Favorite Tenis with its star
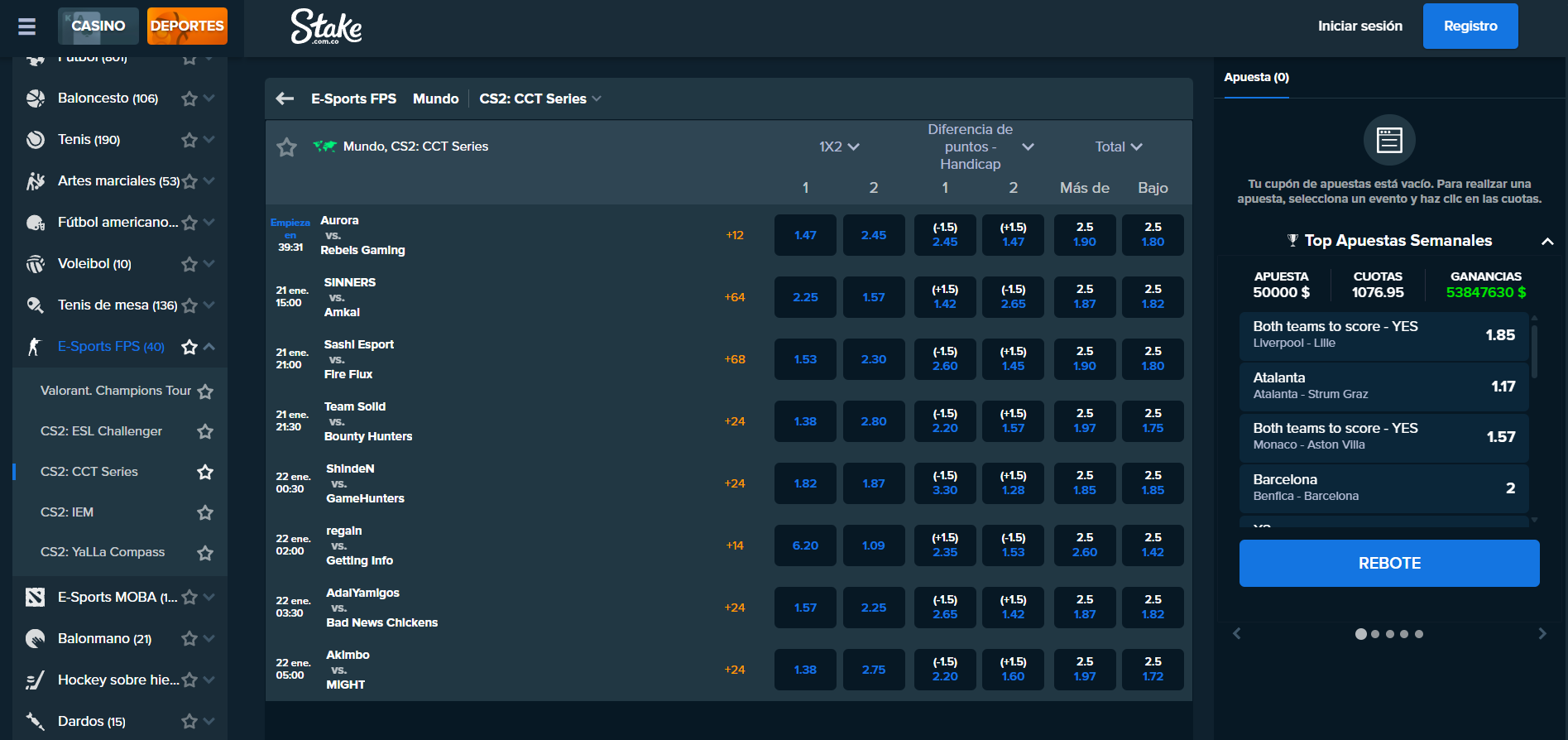Screen dimensions: 1568x740 tap(189, 140)
